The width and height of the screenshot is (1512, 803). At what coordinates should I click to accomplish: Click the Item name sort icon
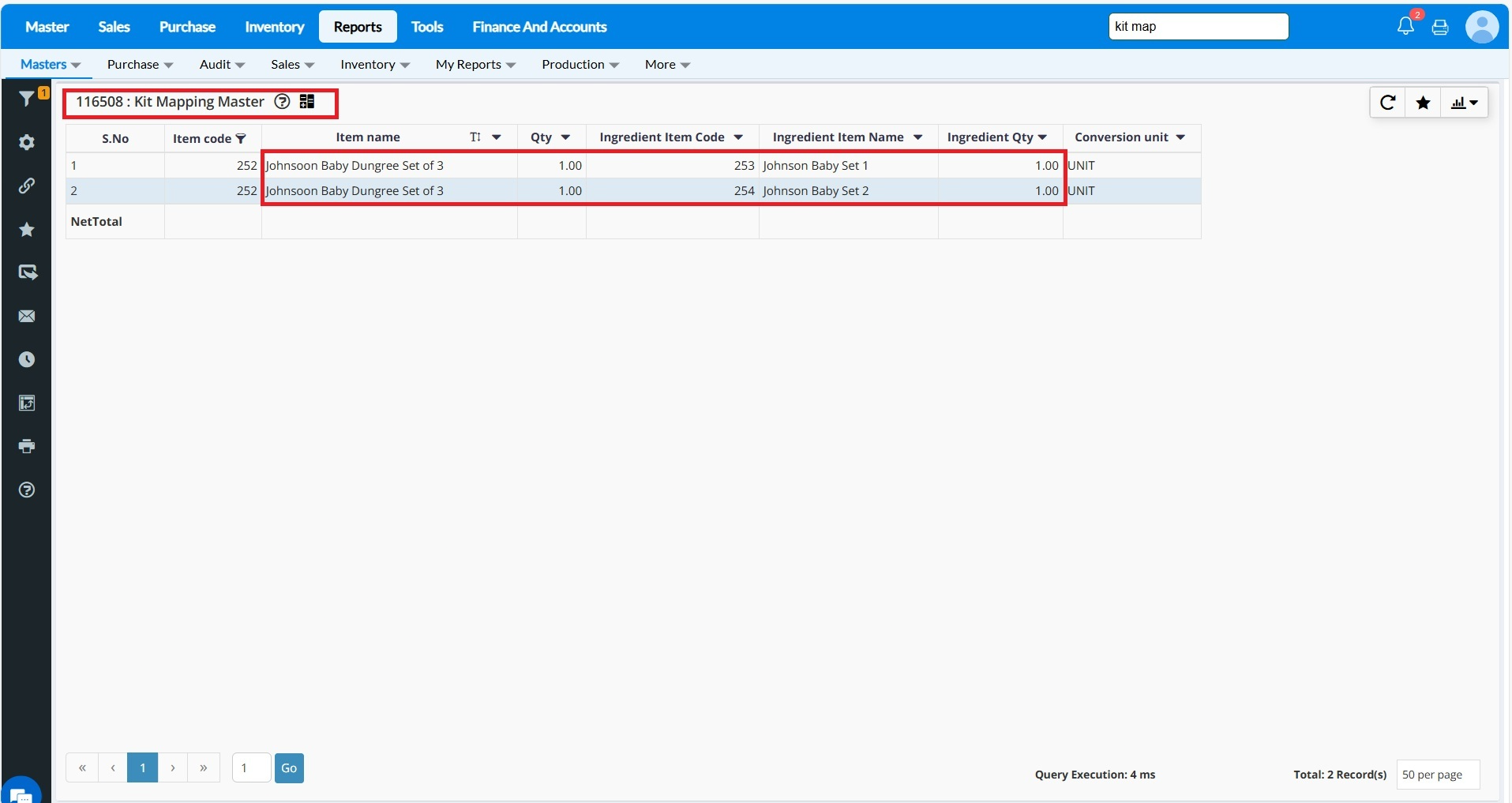(x=475, y=137)
